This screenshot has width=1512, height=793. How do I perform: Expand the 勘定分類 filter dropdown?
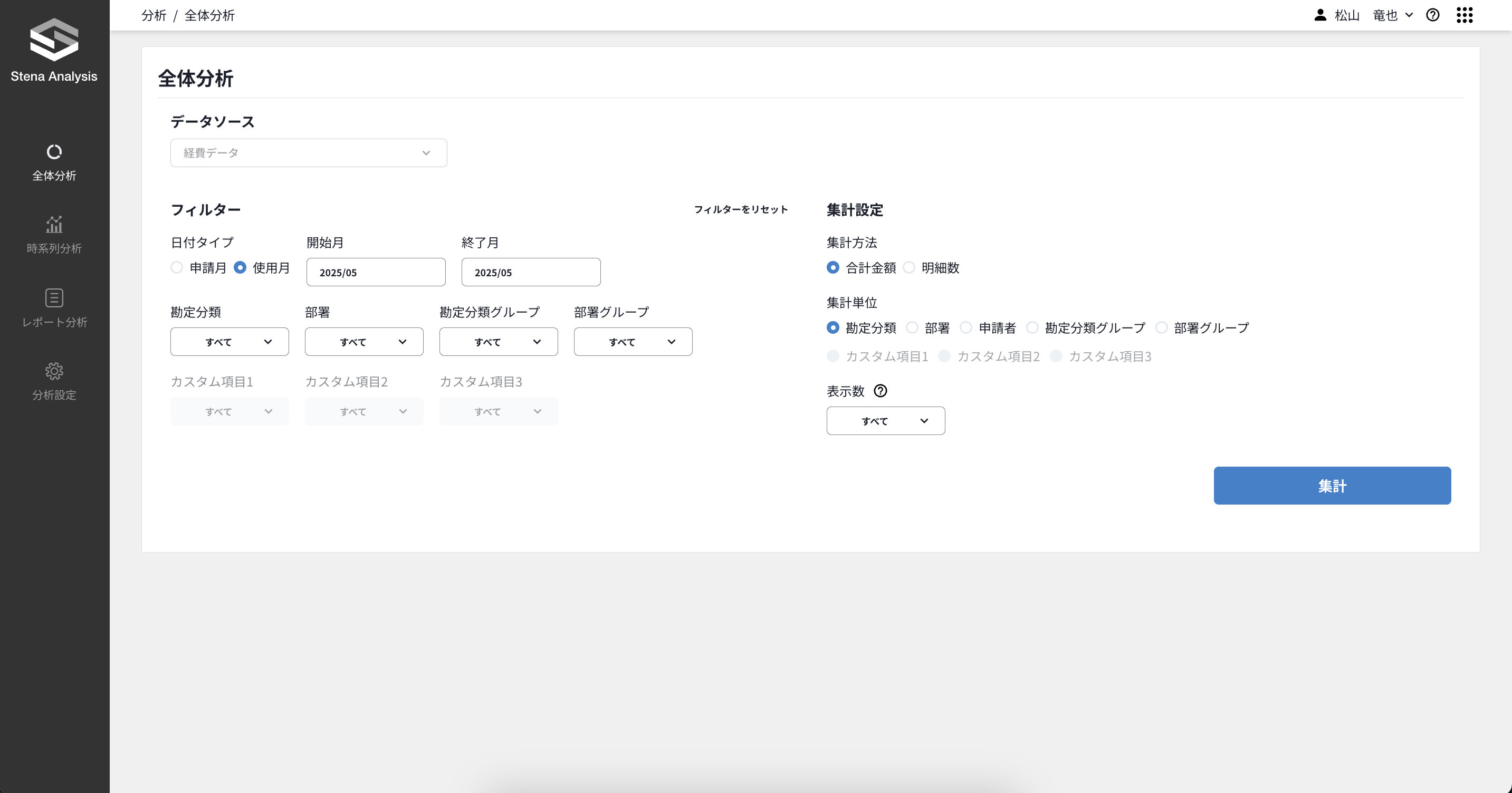point(229,342)
